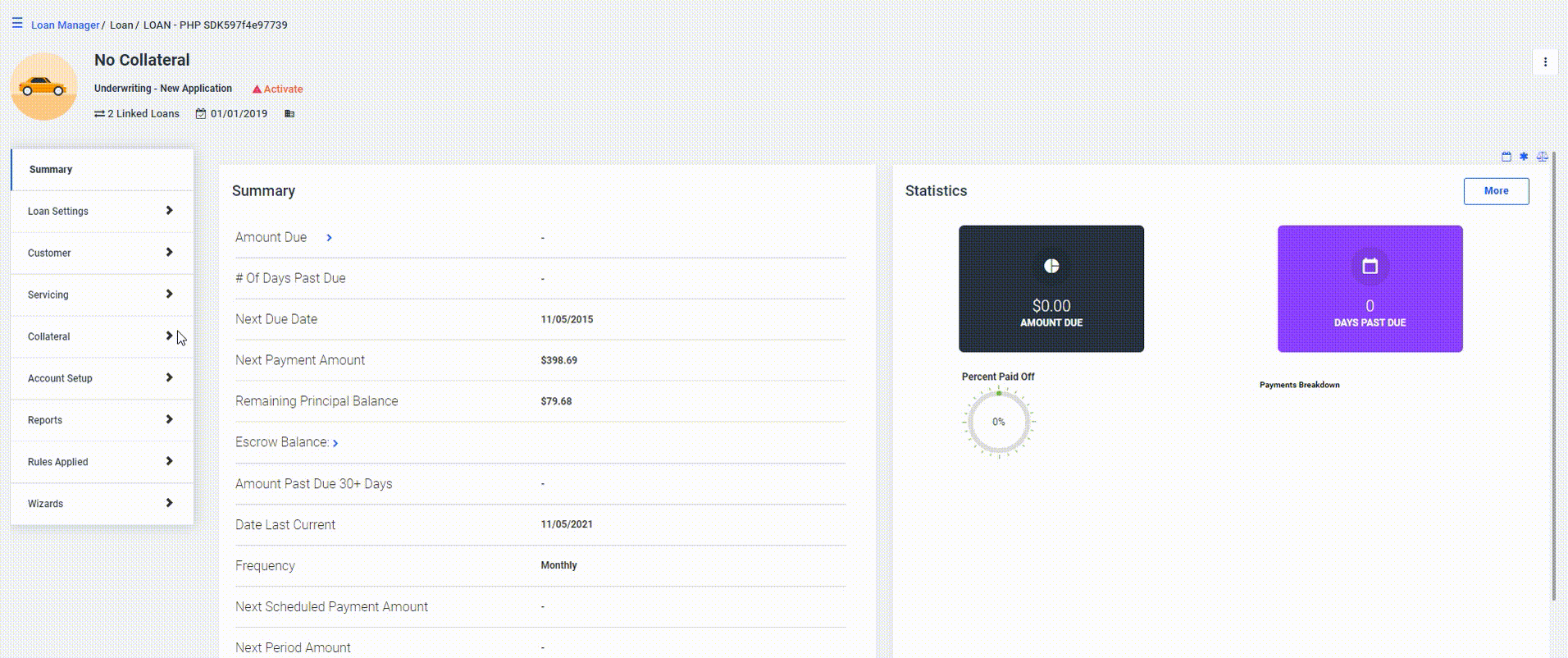Click the Percent Paid Off gauge
Screen dimensions: 1568x658
coord(998,423)
